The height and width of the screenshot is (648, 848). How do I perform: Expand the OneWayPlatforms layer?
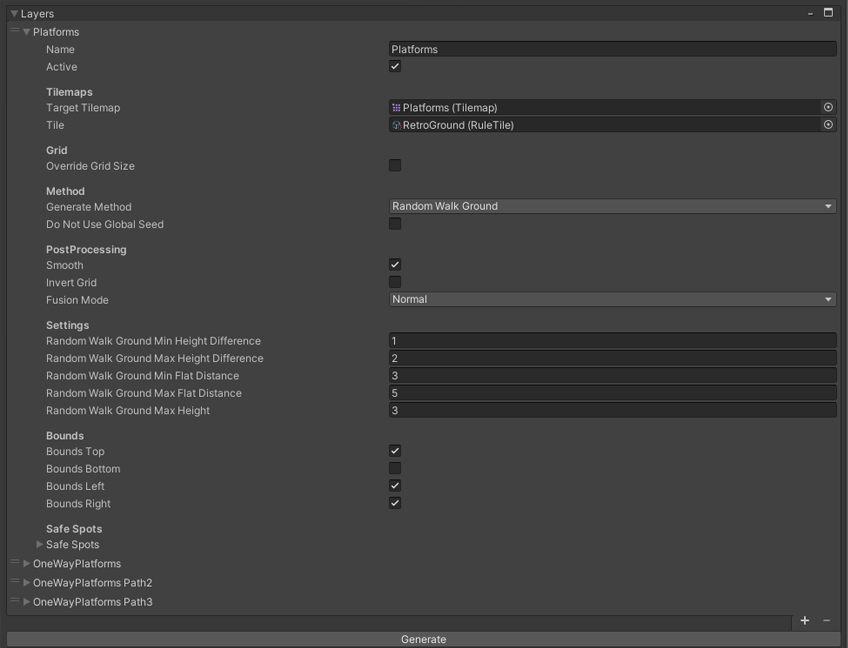coord(27,564)
